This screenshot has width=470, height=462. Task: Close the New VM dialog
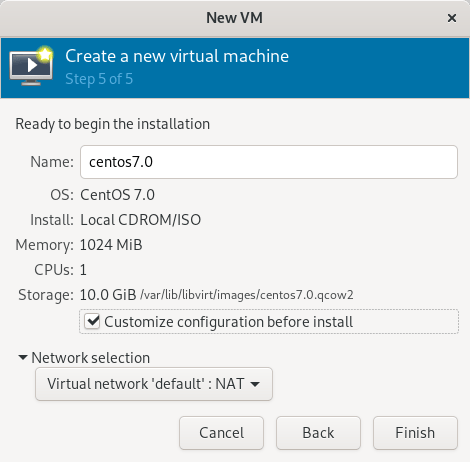pos(452,18)
